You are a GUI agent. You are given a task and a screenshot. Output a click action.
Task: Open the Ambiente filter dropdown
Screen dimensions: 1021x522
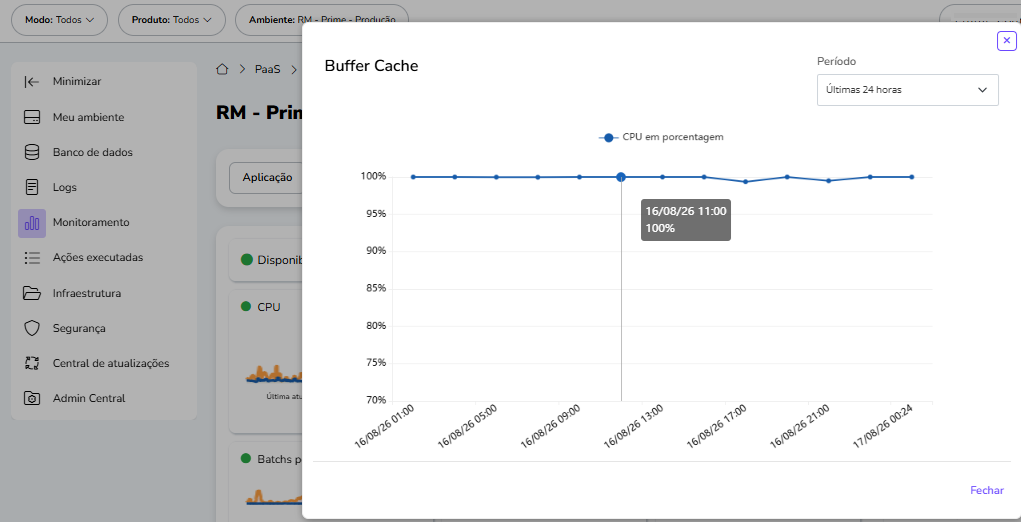click(x=322, y=20)
